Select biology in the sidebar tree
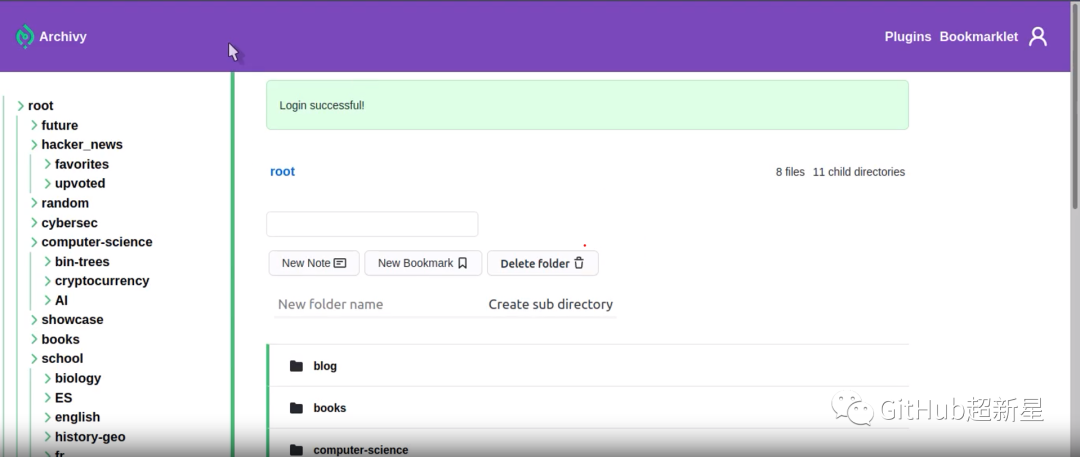Image resolution: width=1080 pixels, height=457 pixels. click(x=78, y=378)
